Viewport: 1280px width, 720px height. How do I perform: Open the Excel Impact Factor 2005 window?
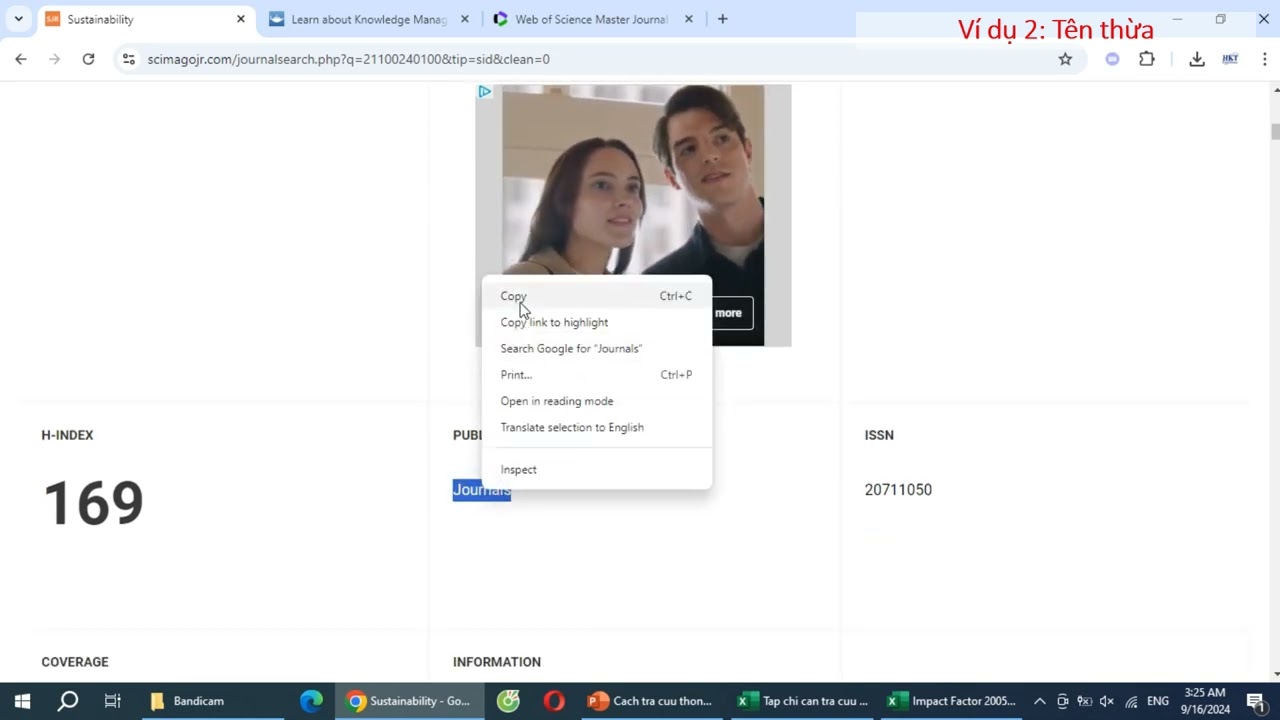point(953,701)
